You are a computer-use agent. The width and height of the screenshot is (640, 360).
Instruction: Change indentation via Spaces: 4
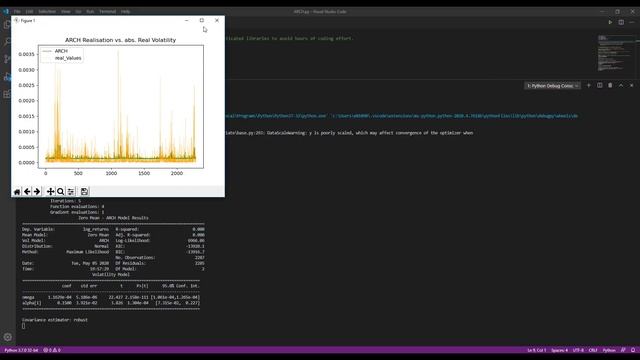tap(559, 350)
